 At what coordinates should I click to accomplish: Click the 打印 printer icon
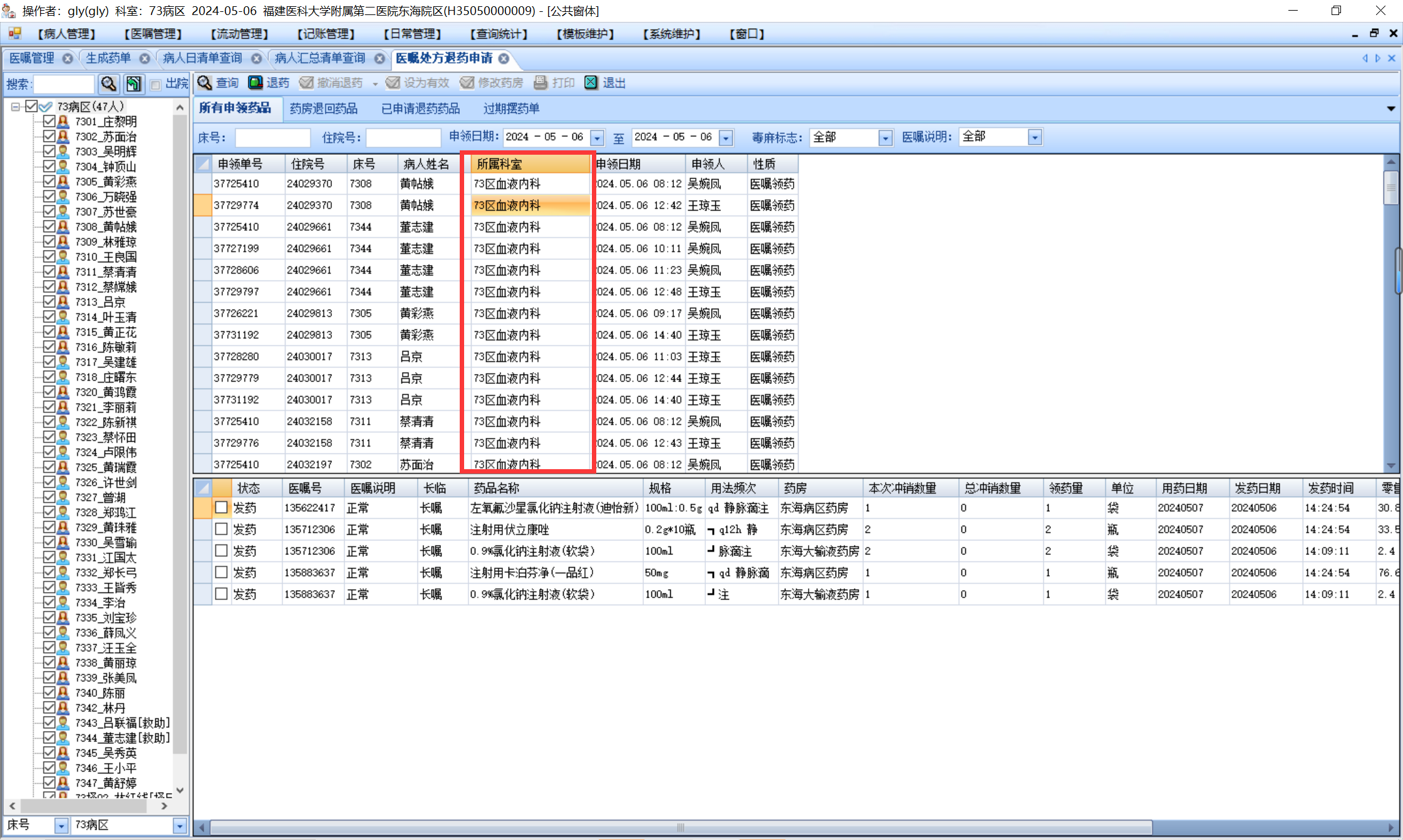tap(540, 83)
